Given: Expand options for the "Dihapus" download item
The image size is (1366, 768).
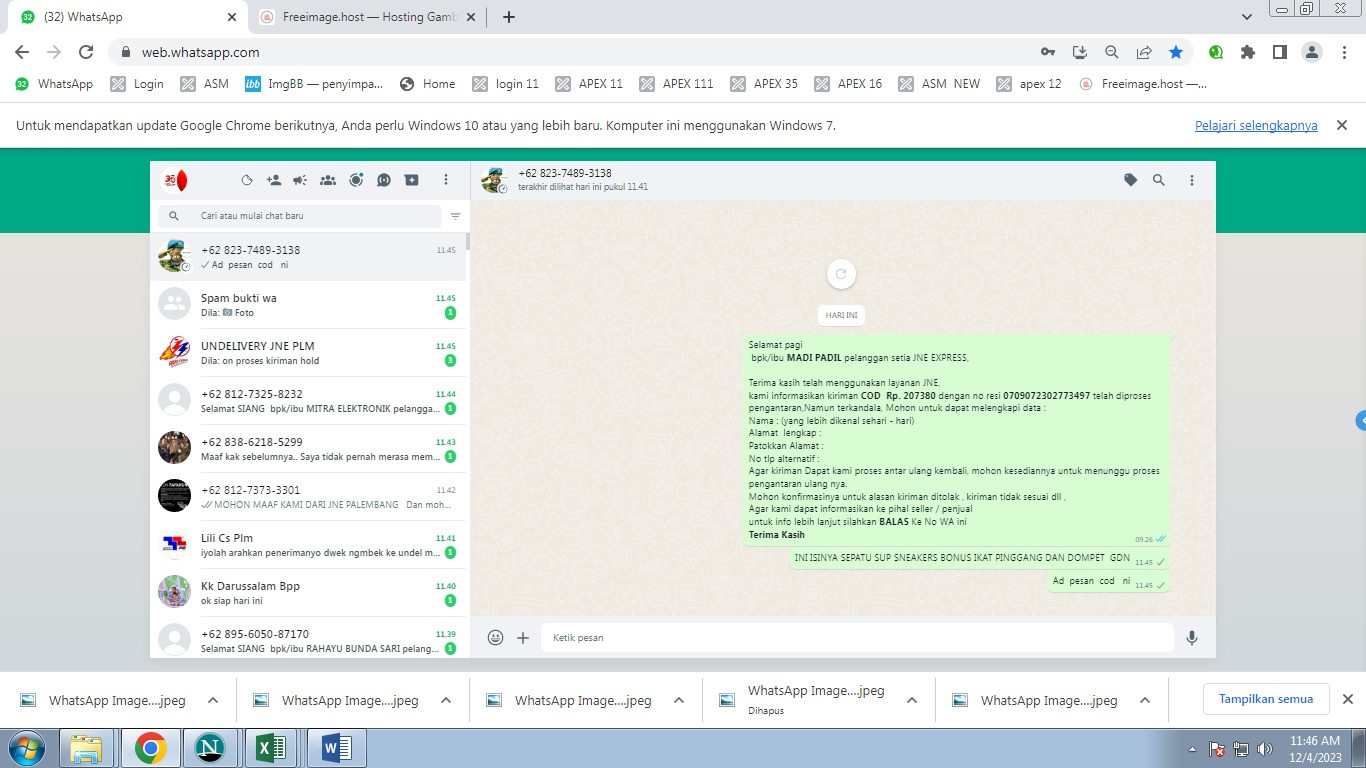Looking at the screenshot, I should coord(912,700).
